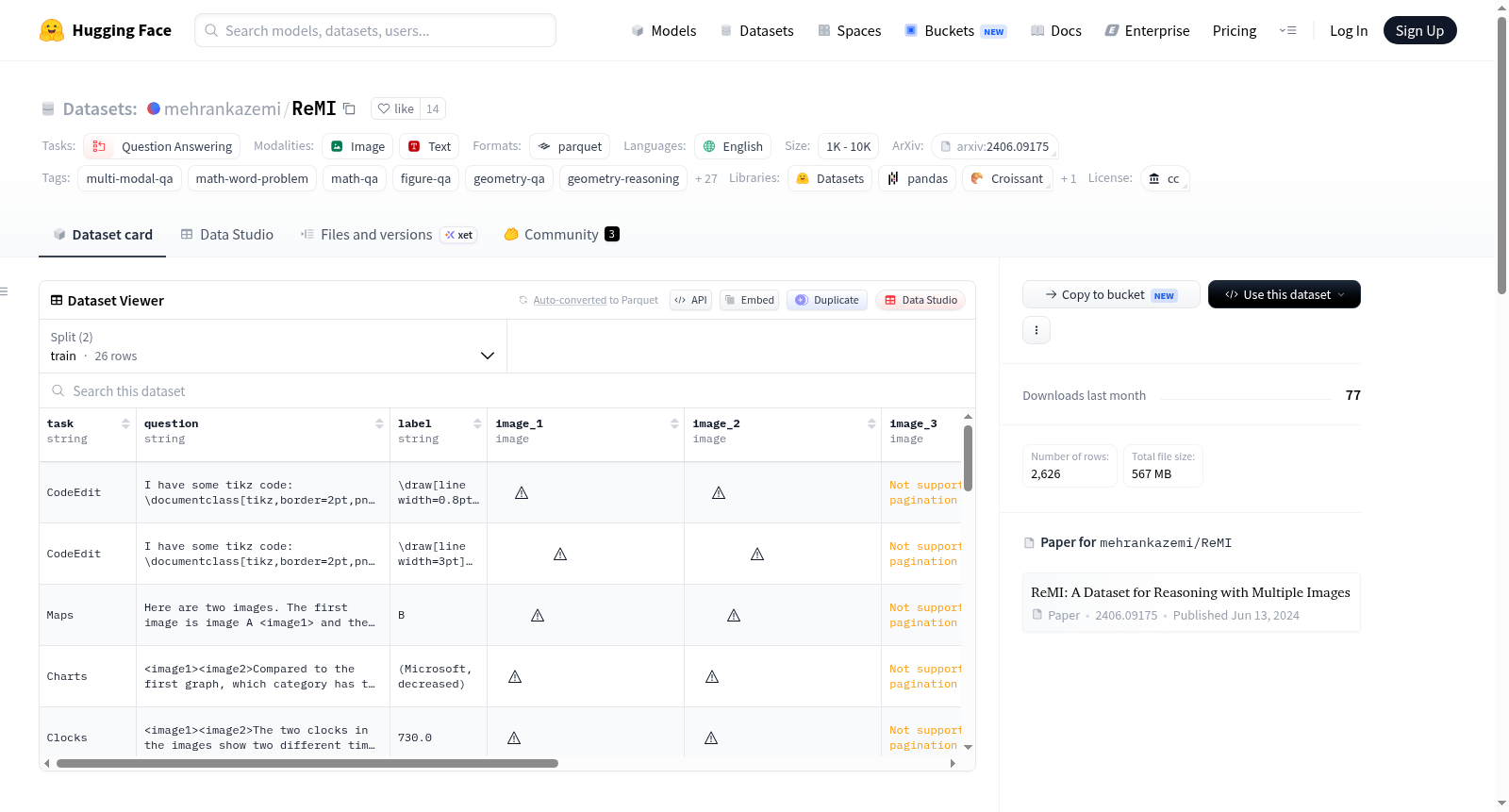The width and height of the screenshot is (1509, 812).
Task: Sort by the task column sort arrows
Action: tap(125, 424)
